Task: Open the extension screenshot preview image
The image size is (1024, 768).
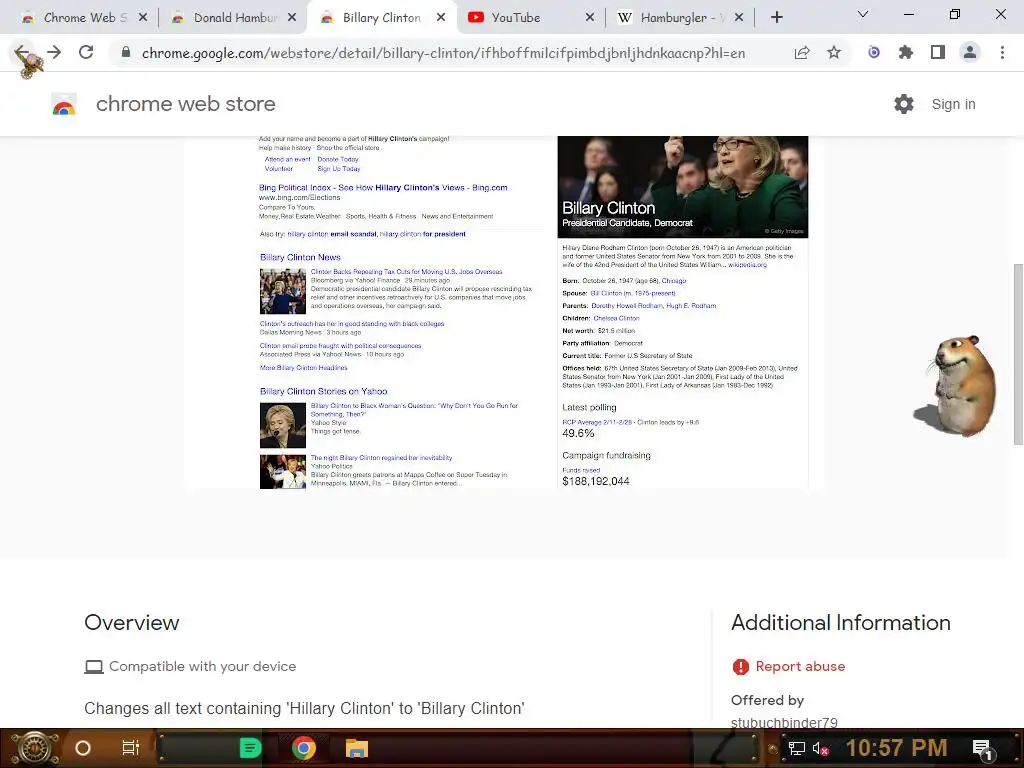Action: coord(504,312)
